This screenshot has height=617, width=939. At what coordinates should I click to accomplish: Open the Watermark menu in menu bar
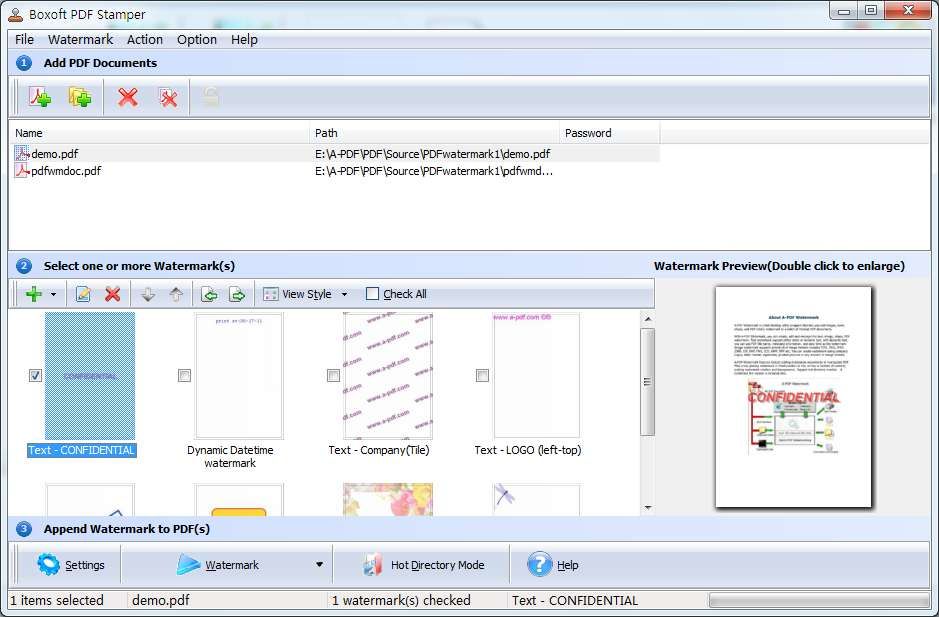coord(80,39)
